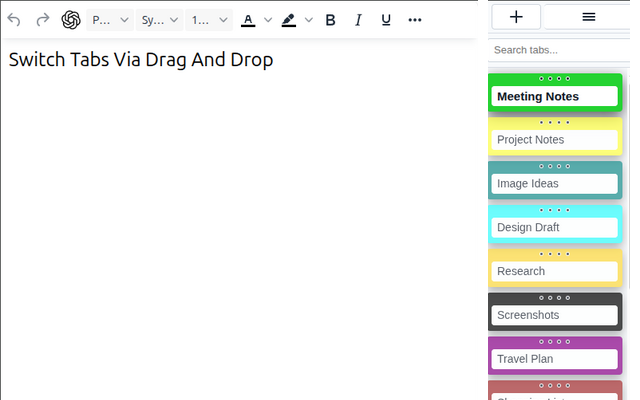Click the Search tabs input field
This screenshot has width=640, height=400.
[559, 50]
